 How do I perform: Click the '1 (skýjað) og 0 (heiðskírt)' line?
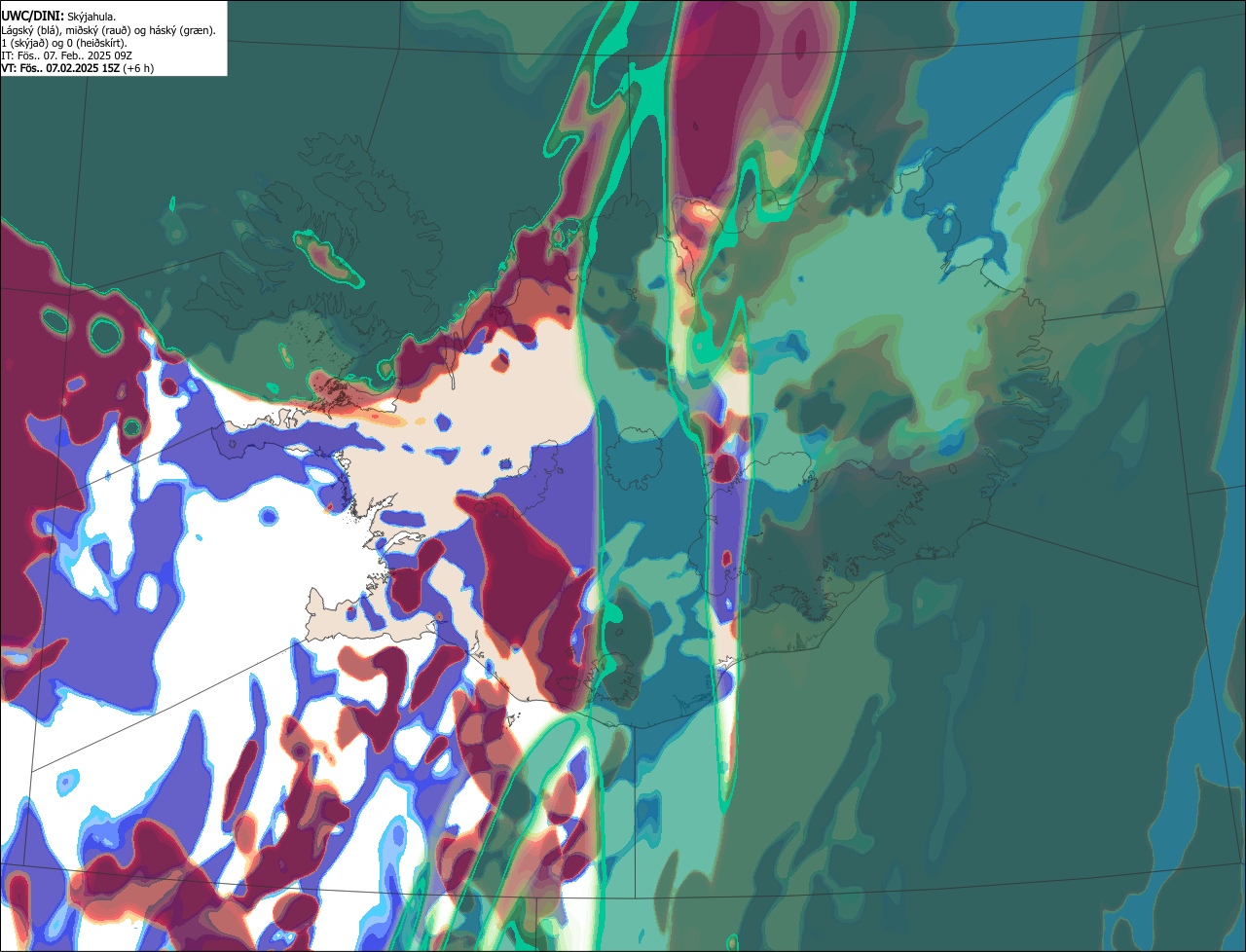point(64,43)
